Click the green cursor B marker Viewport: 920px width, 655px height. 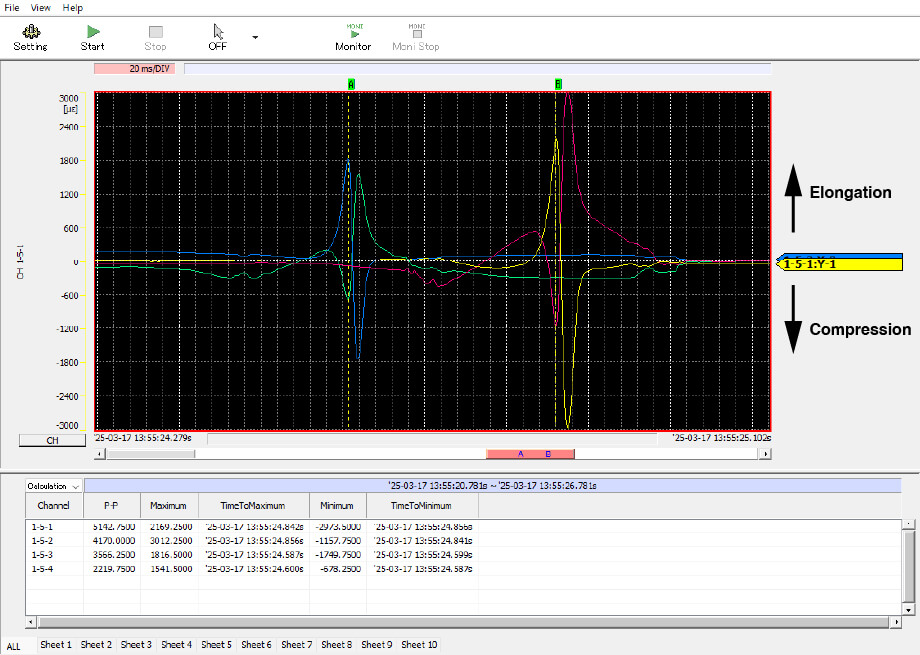click(x=558, y=85)
